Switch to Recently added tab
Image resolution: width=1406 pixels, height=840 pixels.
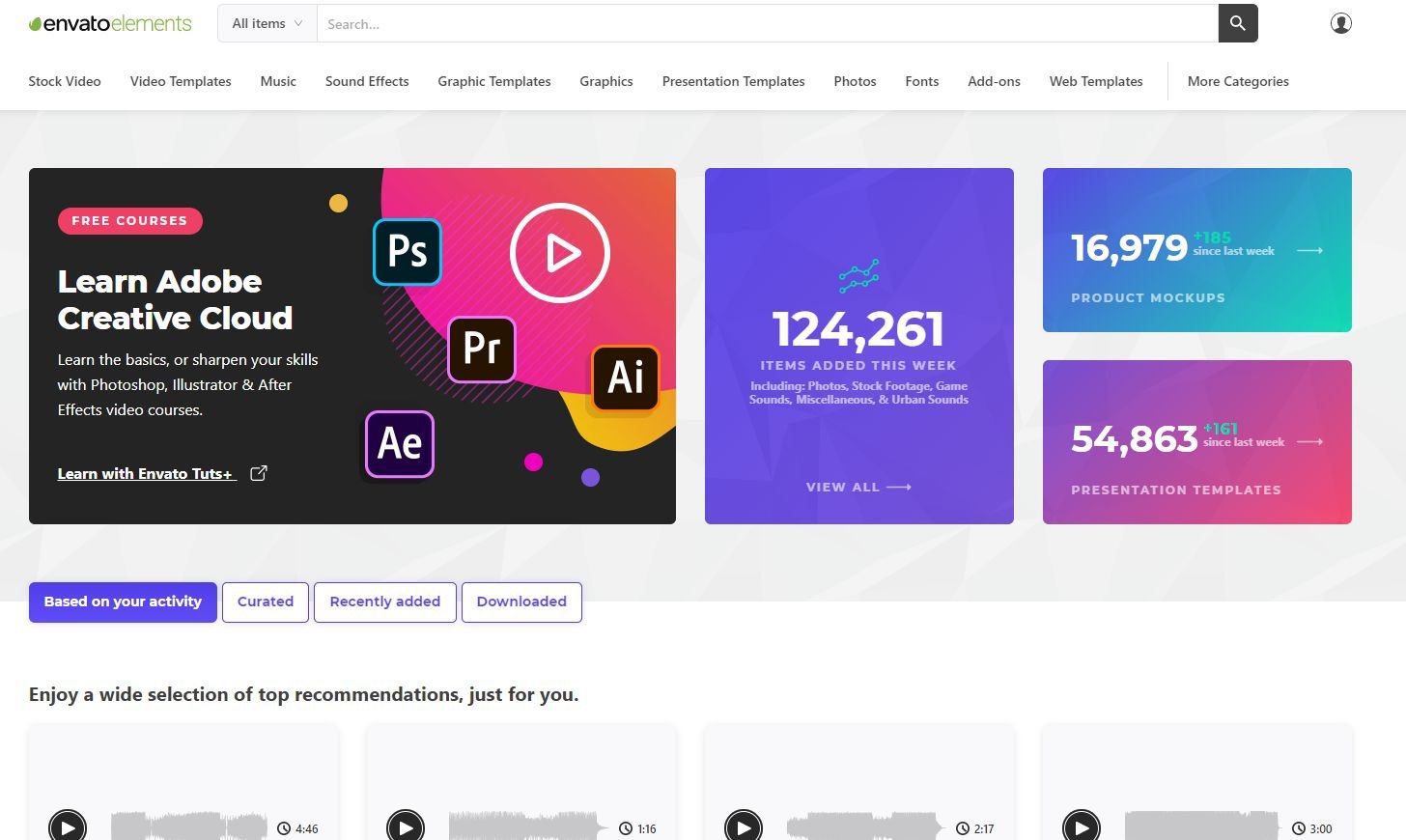(385, 602)
